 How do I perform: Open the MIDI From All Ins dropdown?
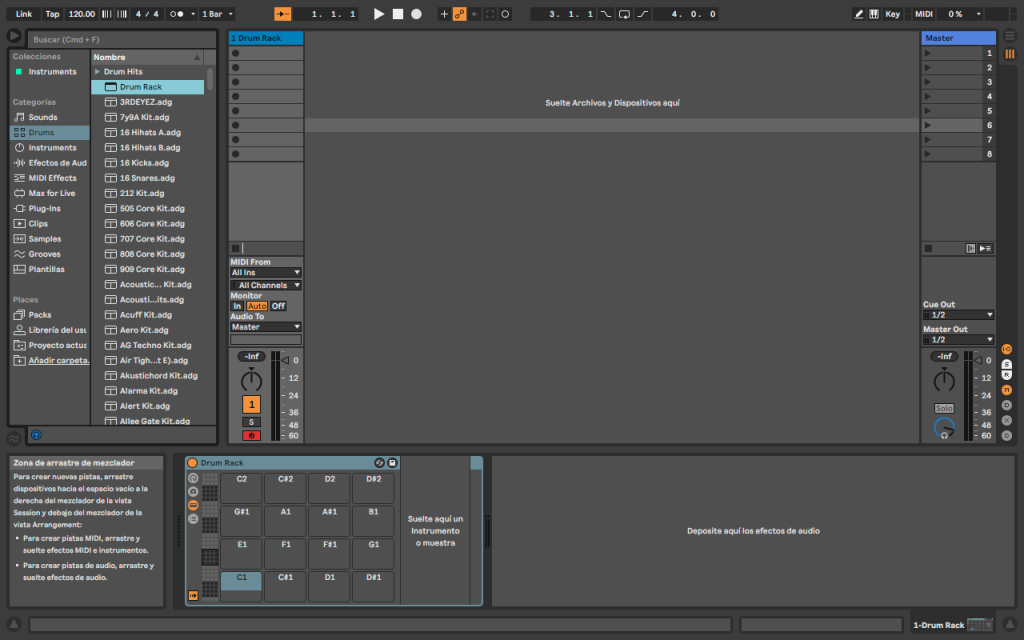click(x=266, y=272)
